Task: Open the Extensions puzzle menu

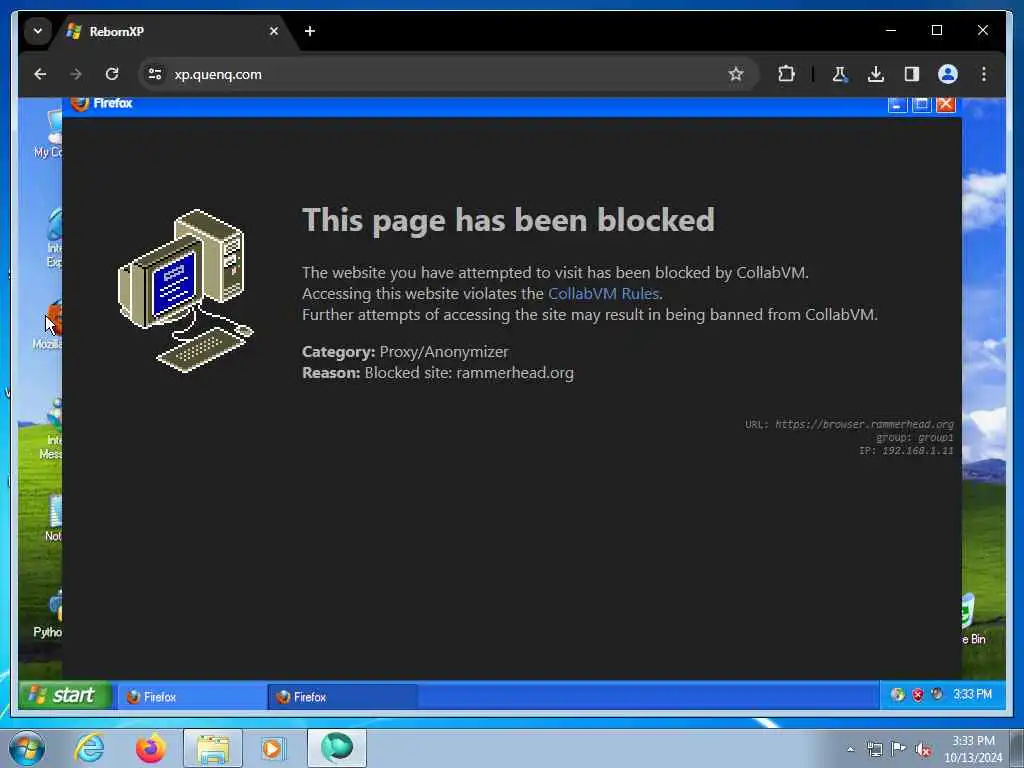Action: point(786,74)
